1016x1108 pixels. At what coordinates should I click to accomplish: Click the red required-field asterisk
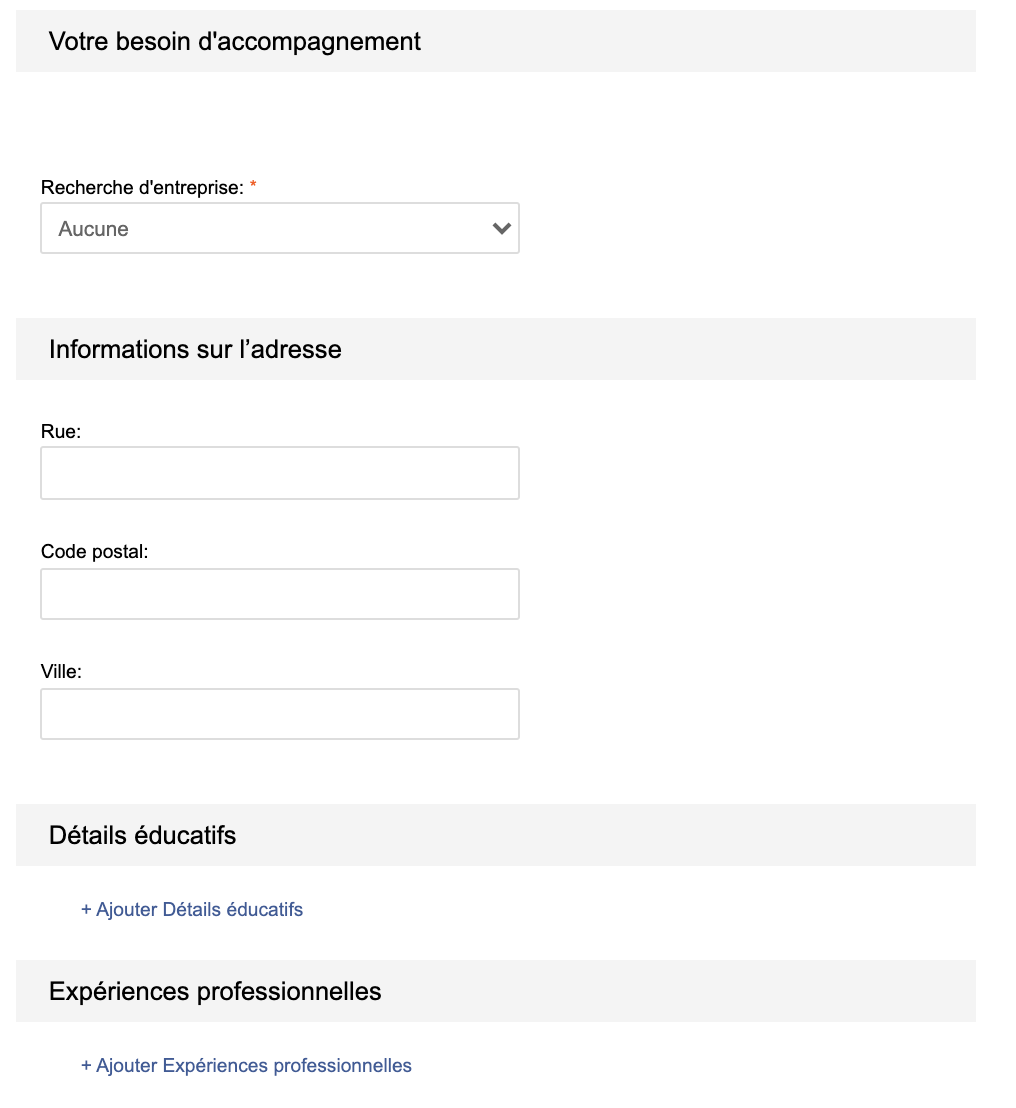tap(253, 187)
